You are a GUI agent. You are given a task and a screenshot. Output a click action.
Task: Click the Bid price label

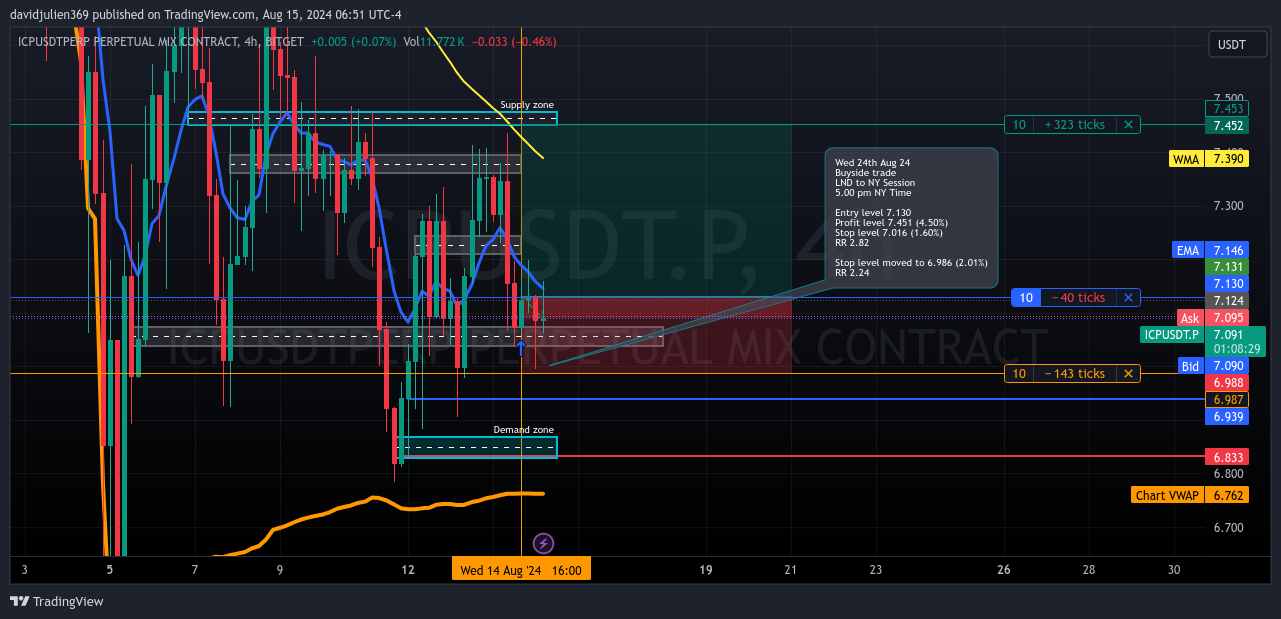[1190, 366]
